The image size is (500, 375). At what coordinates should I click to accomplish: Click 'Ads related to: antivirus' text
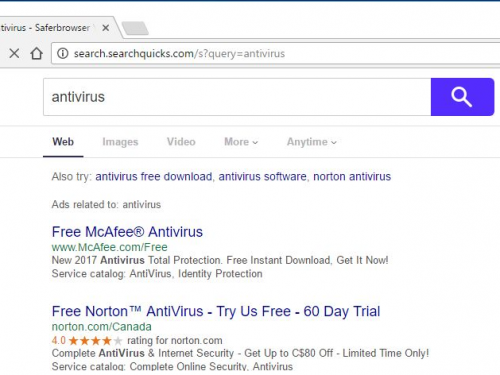[106, 204]
